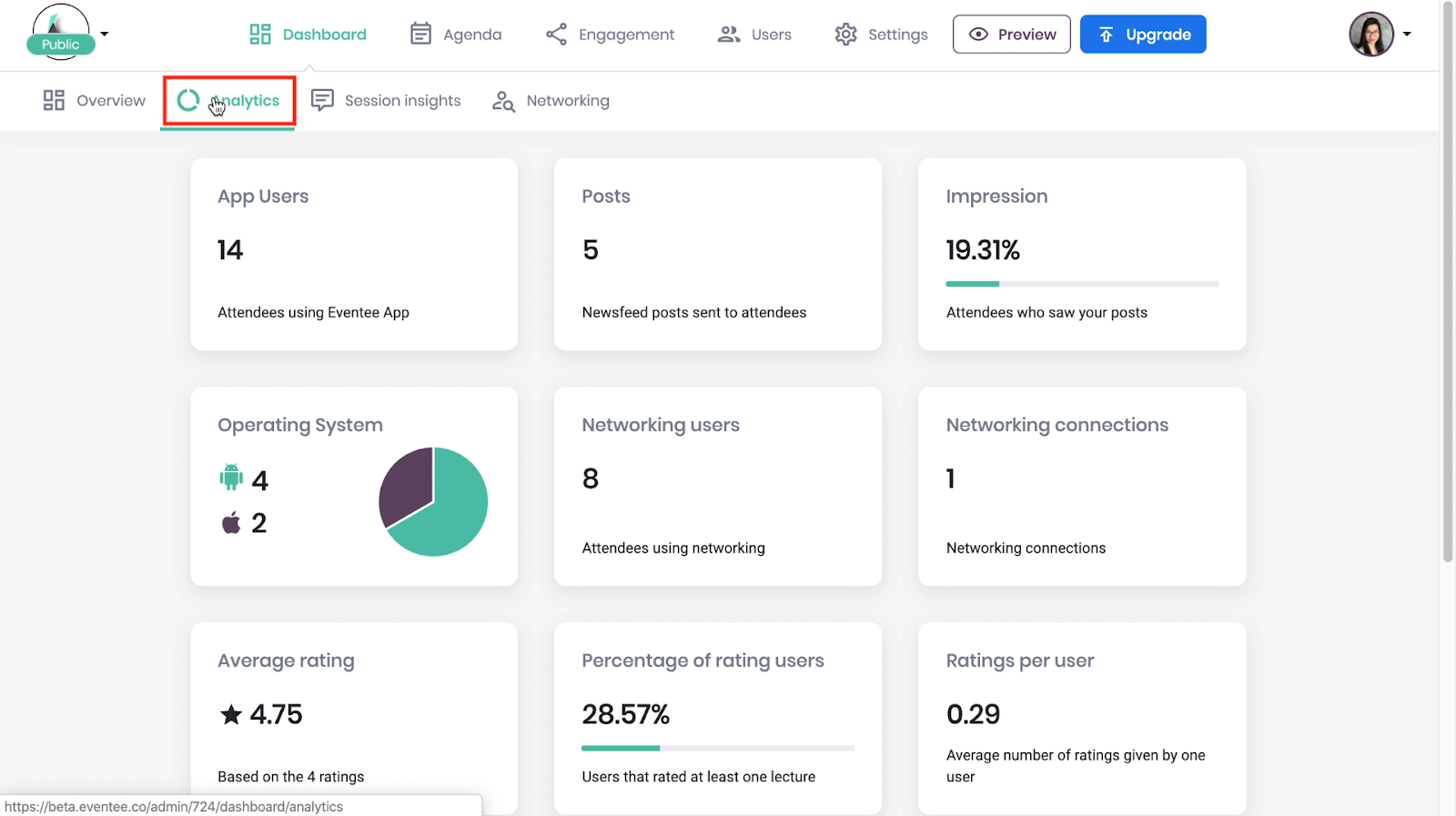Switch to the Overview tab
Screen dimensions: 1456x816
[x=95, y=100]
